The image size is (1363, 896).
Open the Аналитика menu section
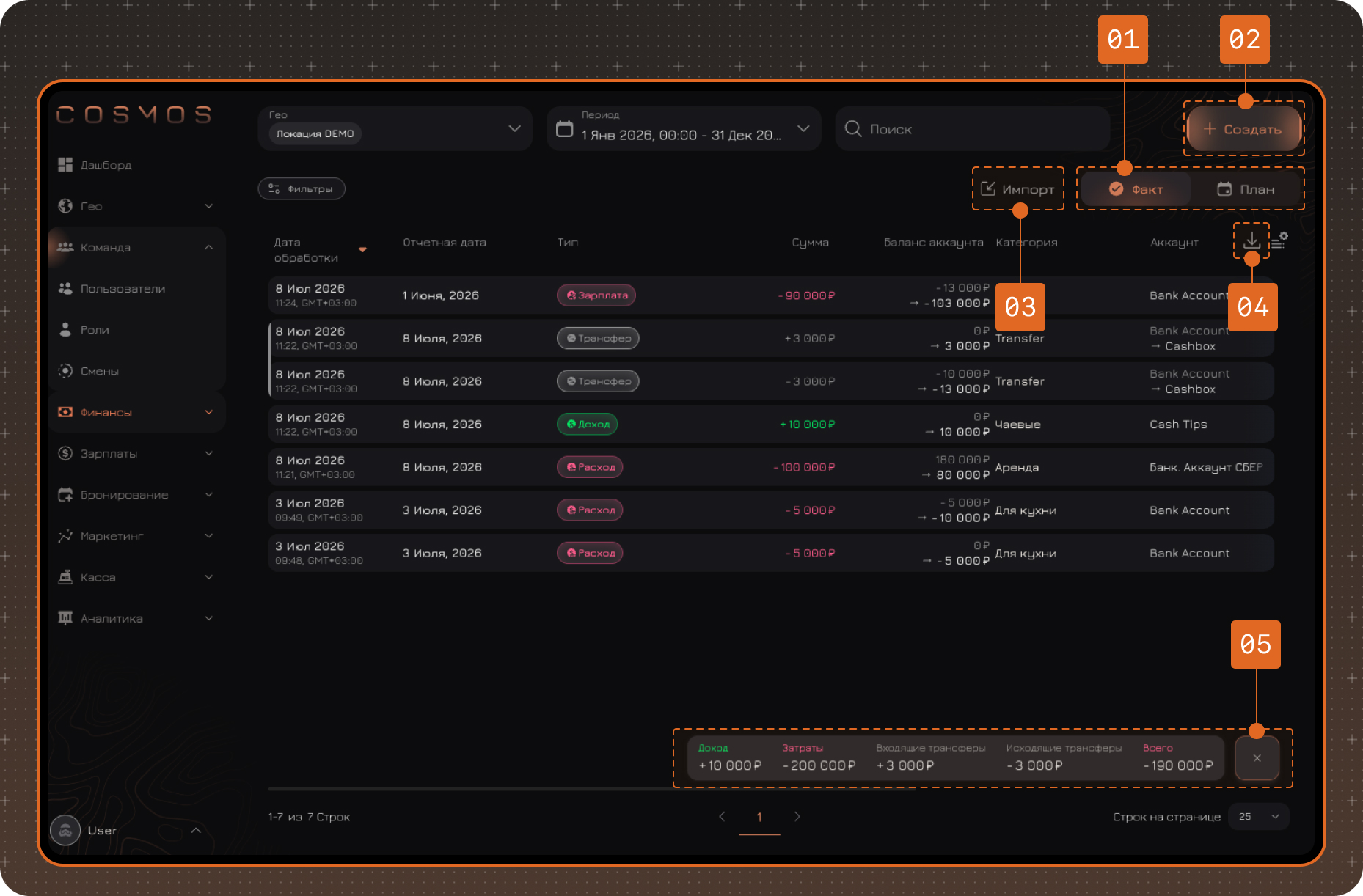click(136, 618)
